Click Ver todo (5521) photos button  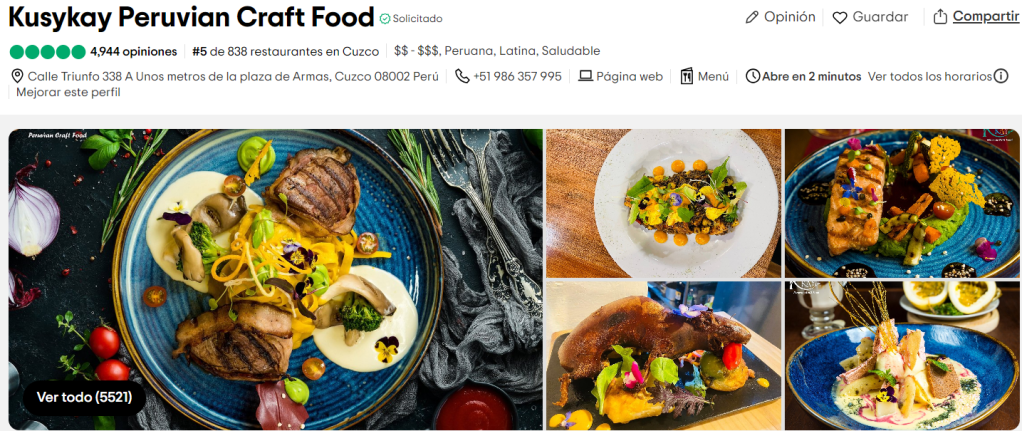[84, 397]
